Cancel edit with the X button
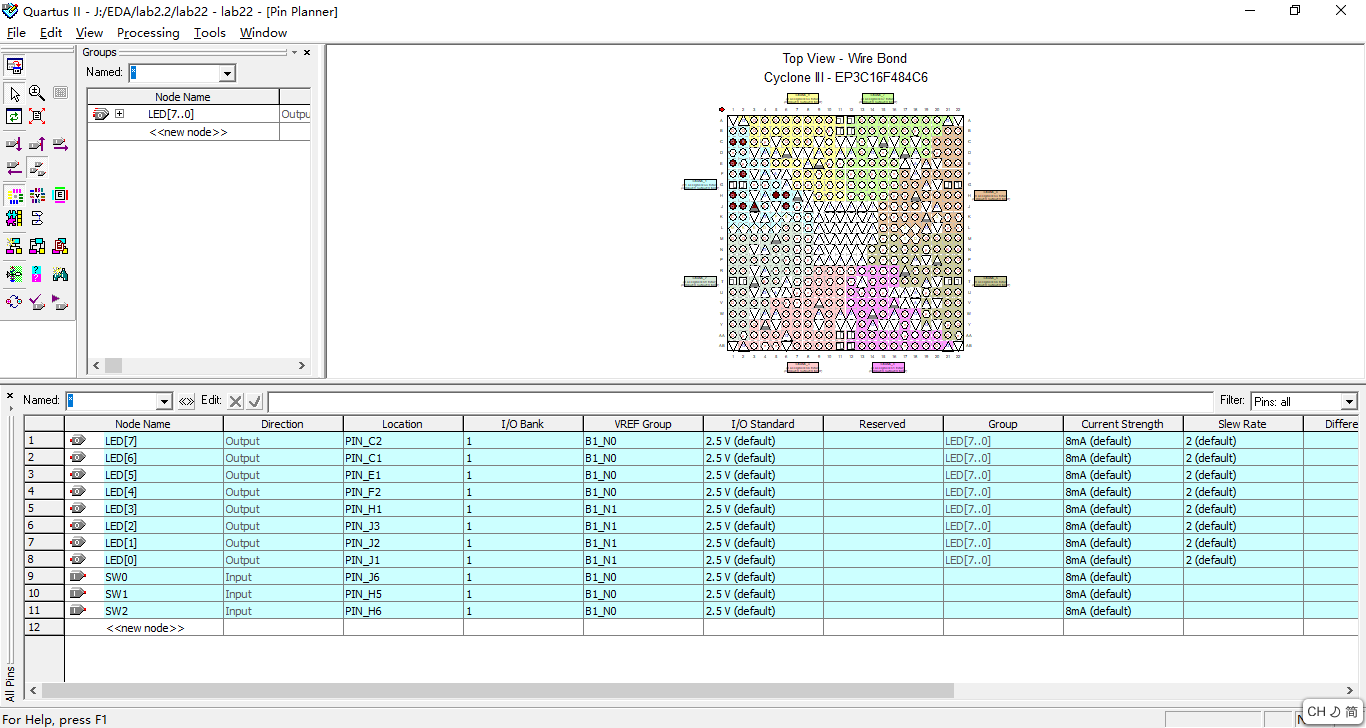This screenshot has height=728, width=1366. click(x=235, y=401)
